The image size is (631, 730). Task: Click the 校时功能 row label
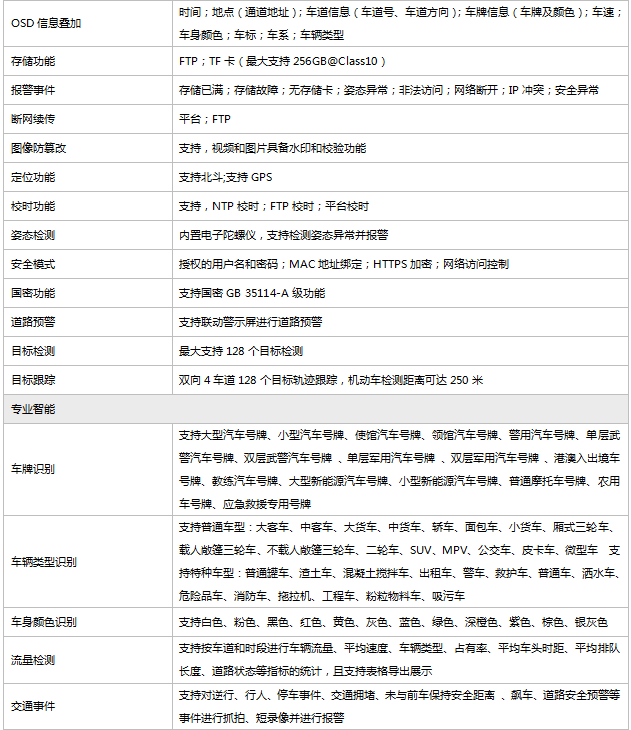pyautogui.click(x=32, y=206)
